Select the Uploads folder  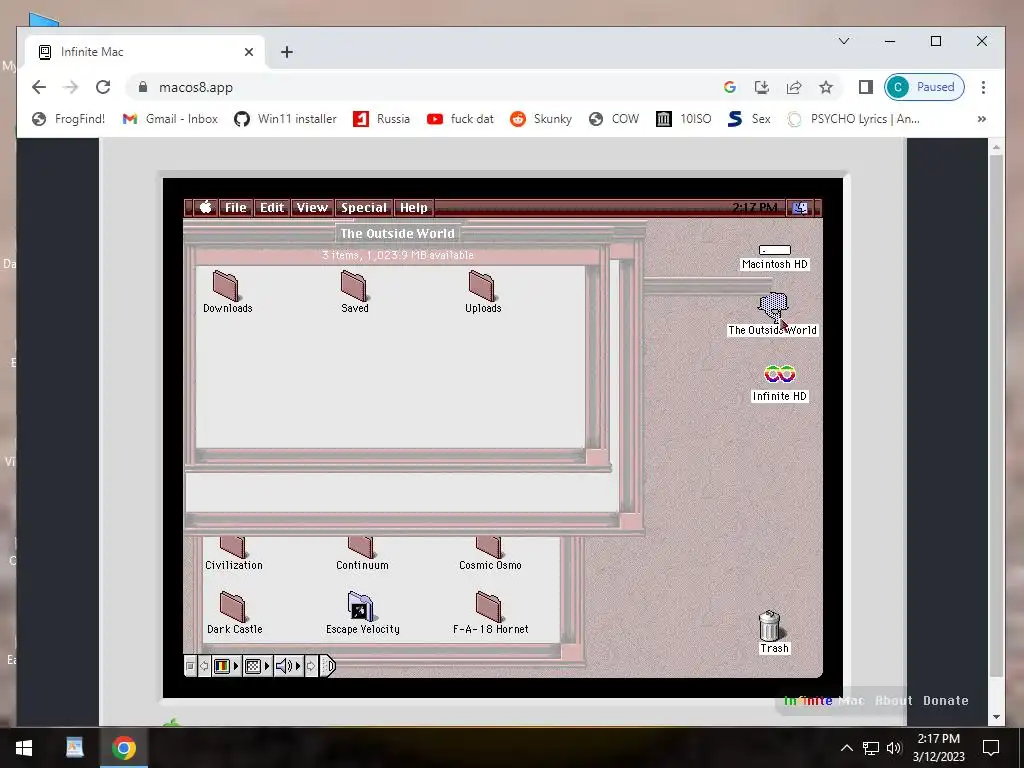tap(483, 292)
